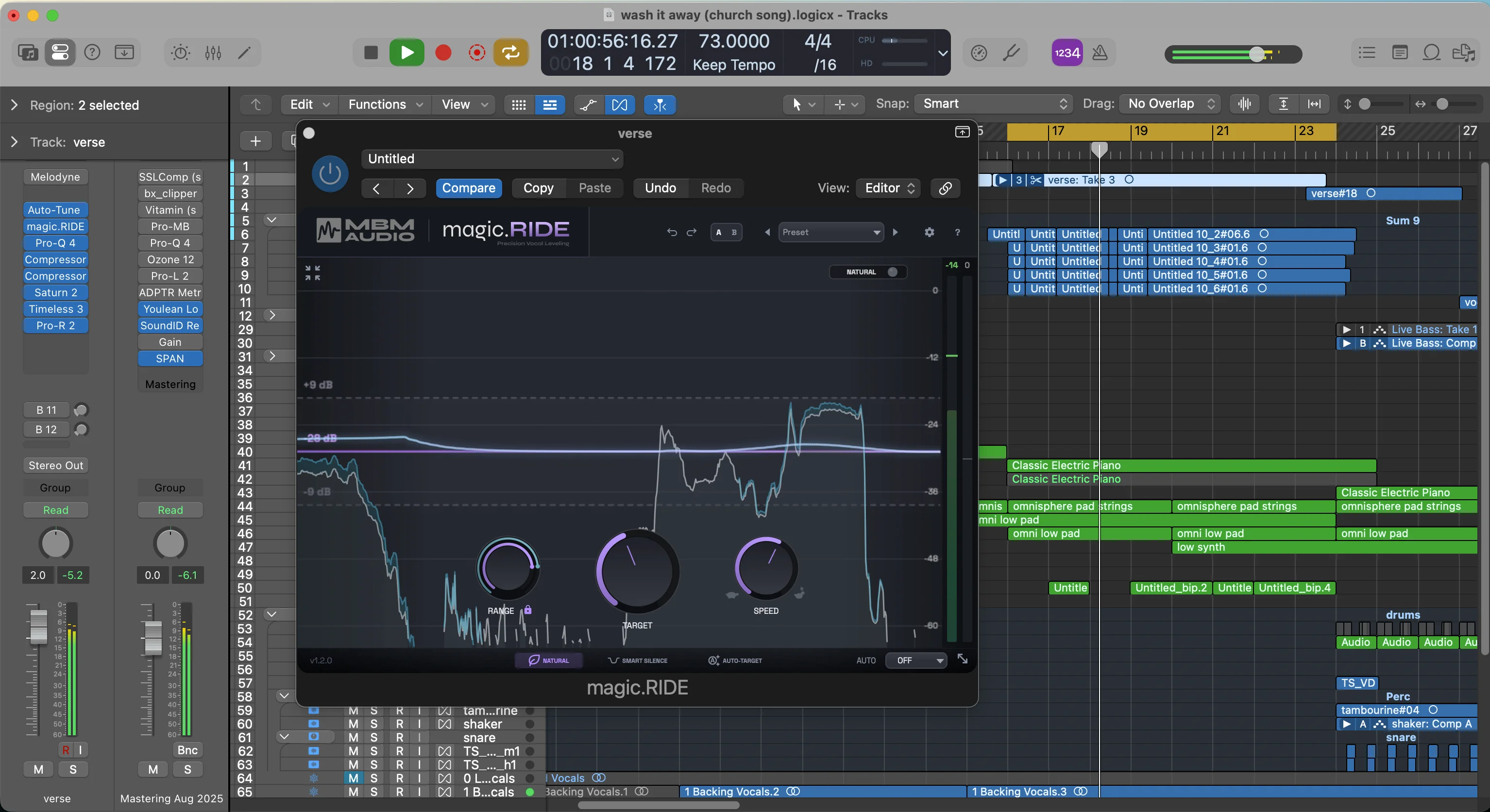1490x812 pixels.
Task: Open the List Editors icon at top right
Action: coord(1367,52)
